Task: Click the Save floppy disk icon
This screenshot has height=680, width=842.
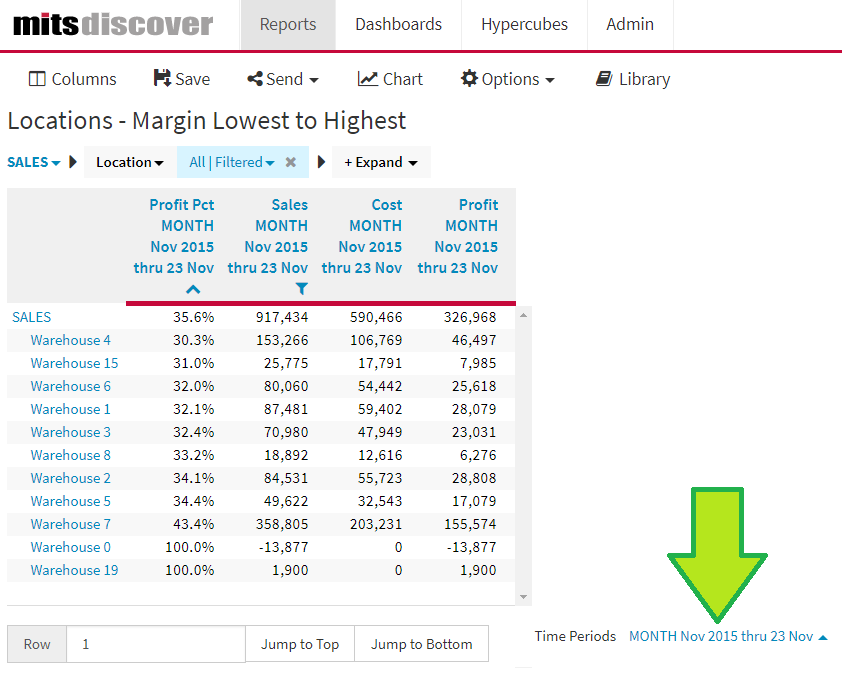Action: pyautogui.click(x=162, y=78)
